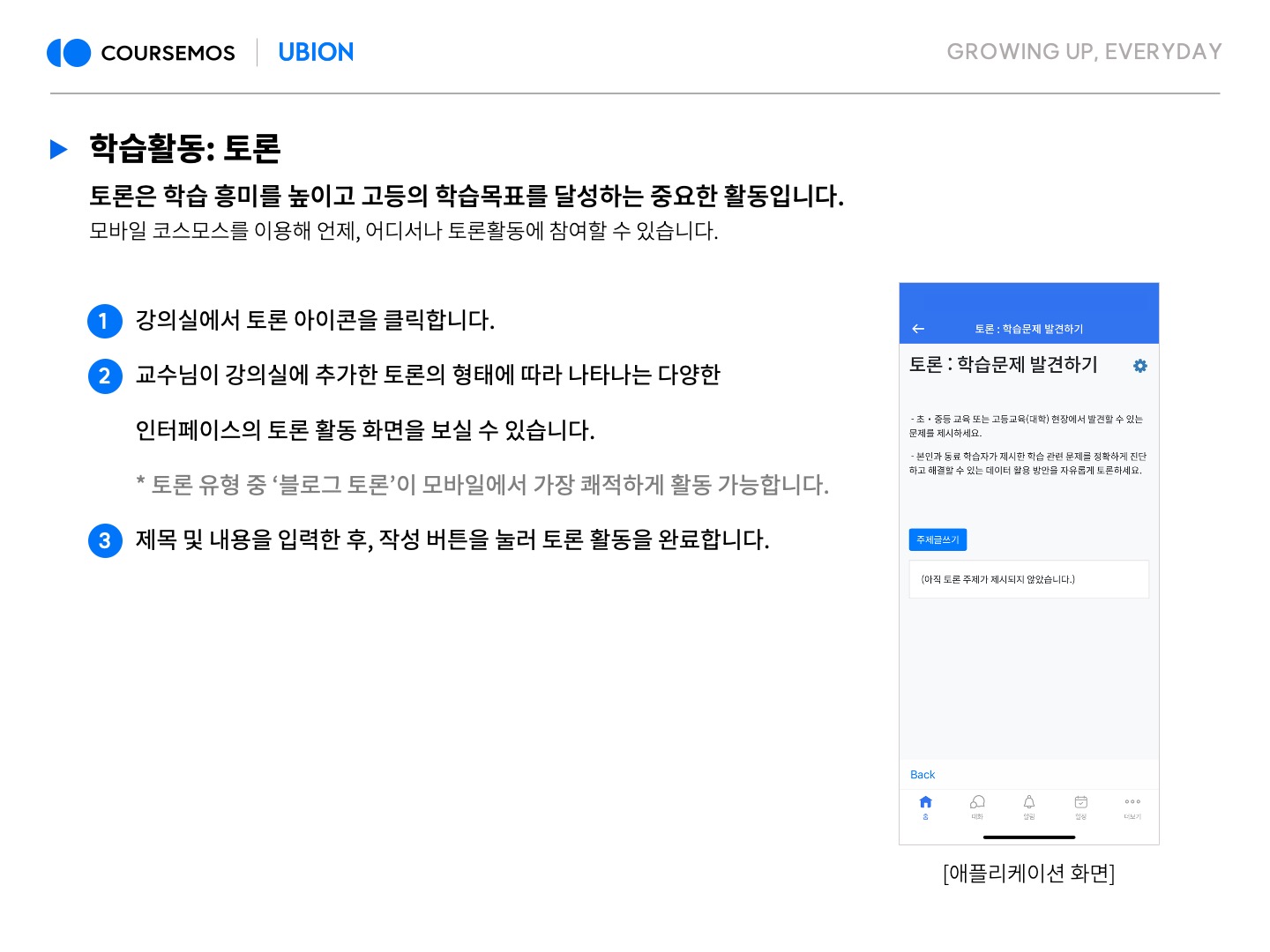This screenshot has width=1270, height=952.
Task: Open the chat (대화) bubble icon
Action: [977, 803]
